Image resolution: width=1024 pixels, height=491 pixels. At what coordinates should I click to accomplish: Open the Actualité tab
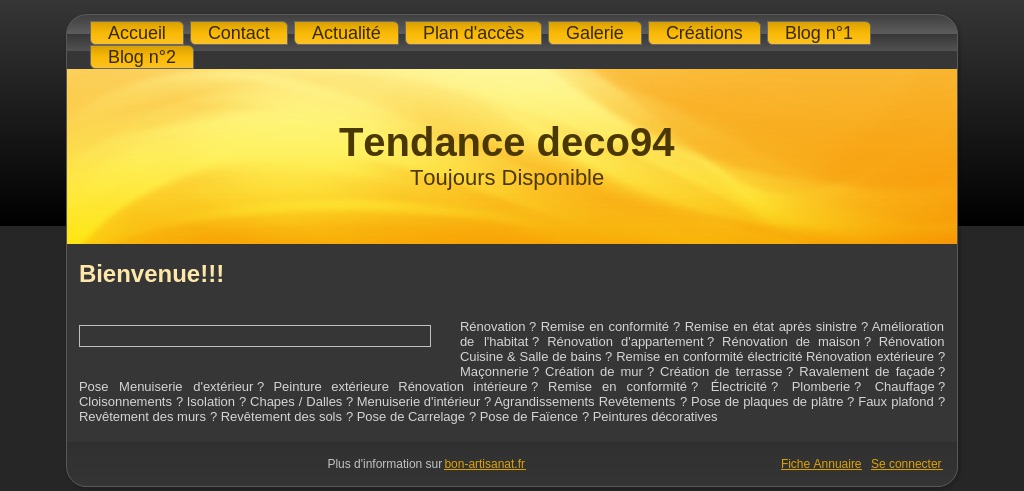pyautogui.click(x=346, y=33)
